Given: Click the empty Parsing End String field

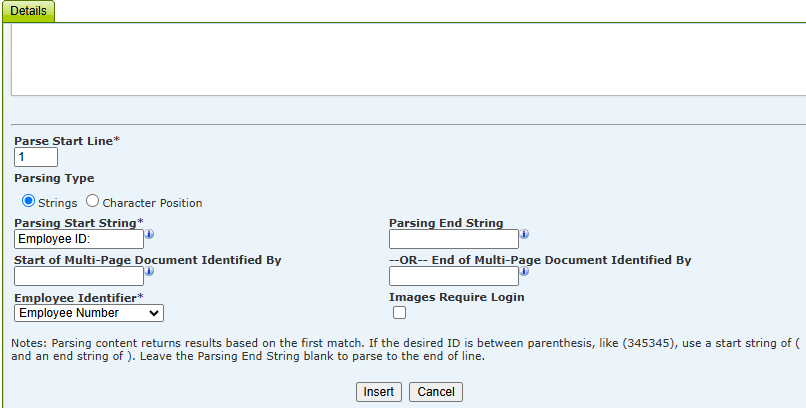Looking at the screenshot, I should coord(454,239).
